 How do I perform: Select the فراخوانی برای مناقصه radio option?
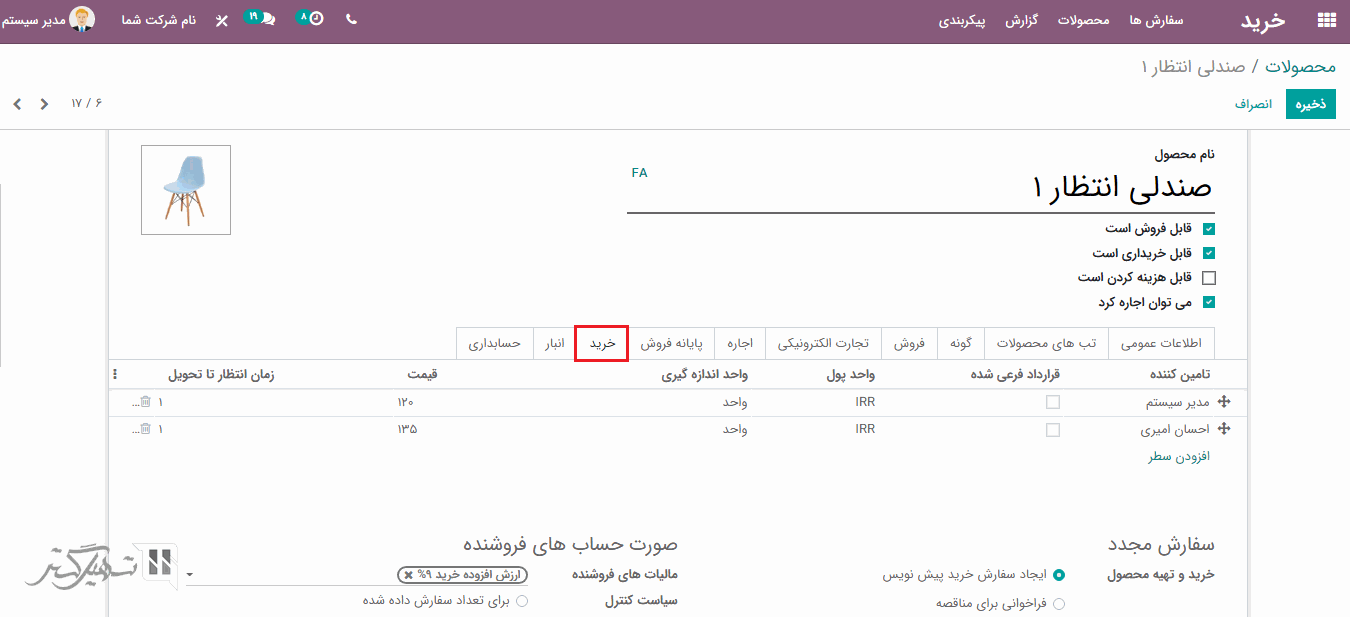(1059, 603)
